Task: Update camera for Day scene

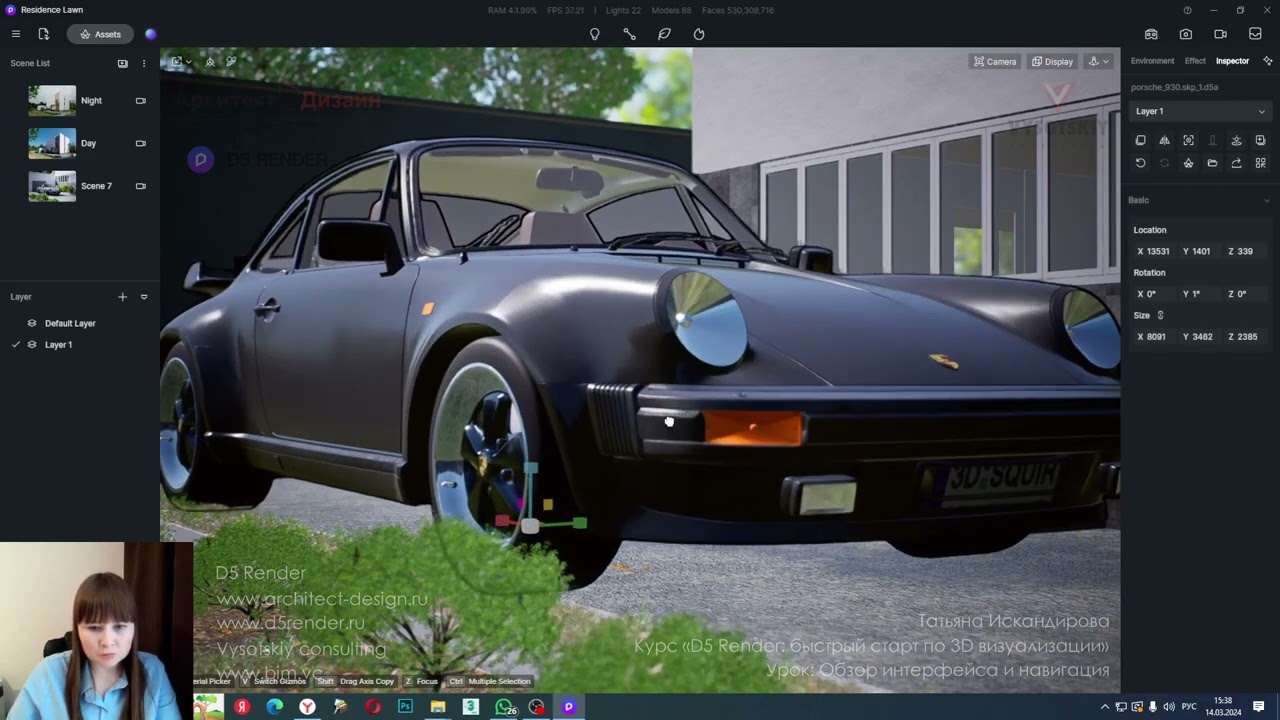Action: click(x=141, y=143)
